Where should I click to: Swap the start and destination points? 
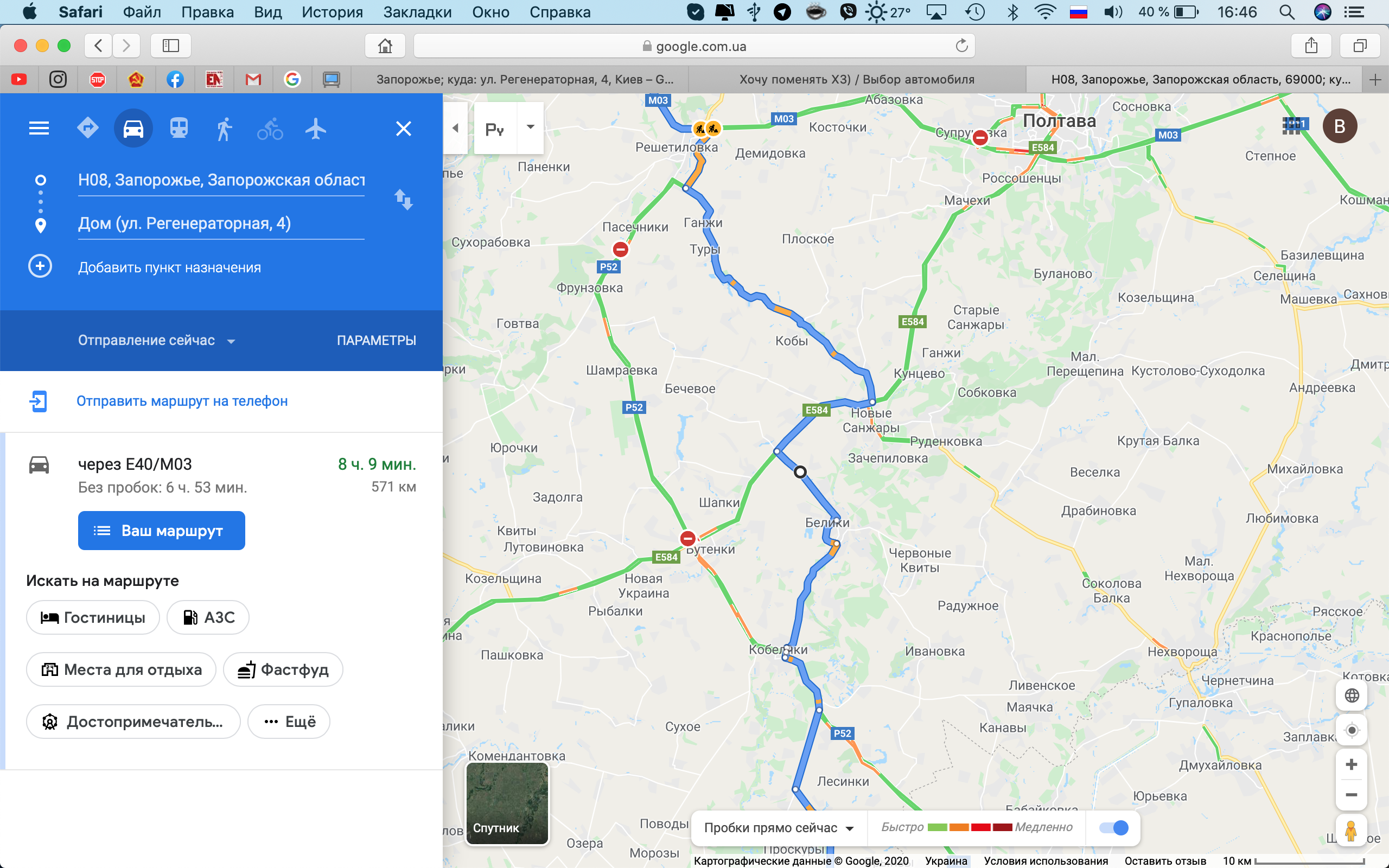[x=404, y=199]
